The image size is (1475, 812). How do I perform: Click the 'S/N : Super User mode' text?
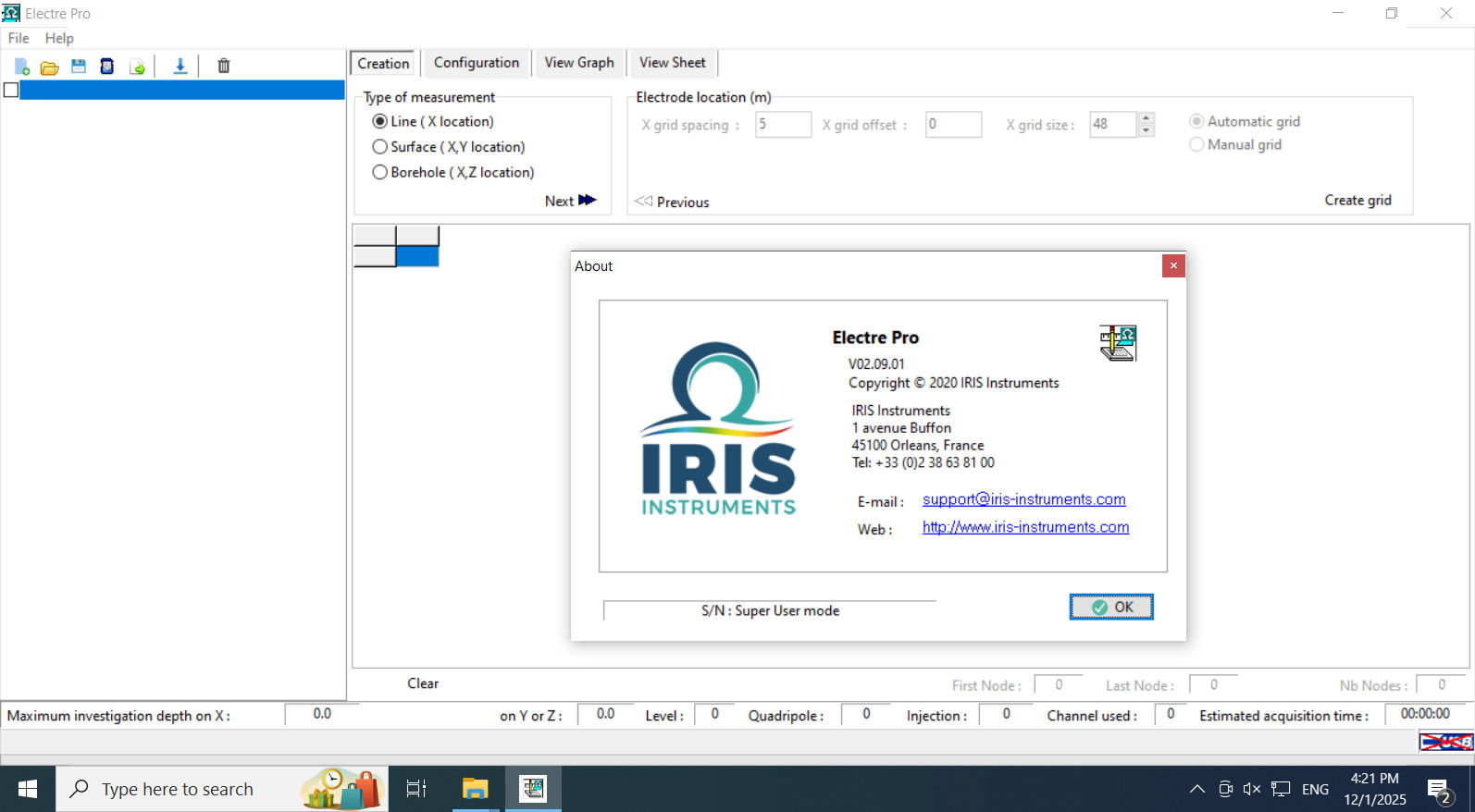pyautogui.click(x=770, y=610)
